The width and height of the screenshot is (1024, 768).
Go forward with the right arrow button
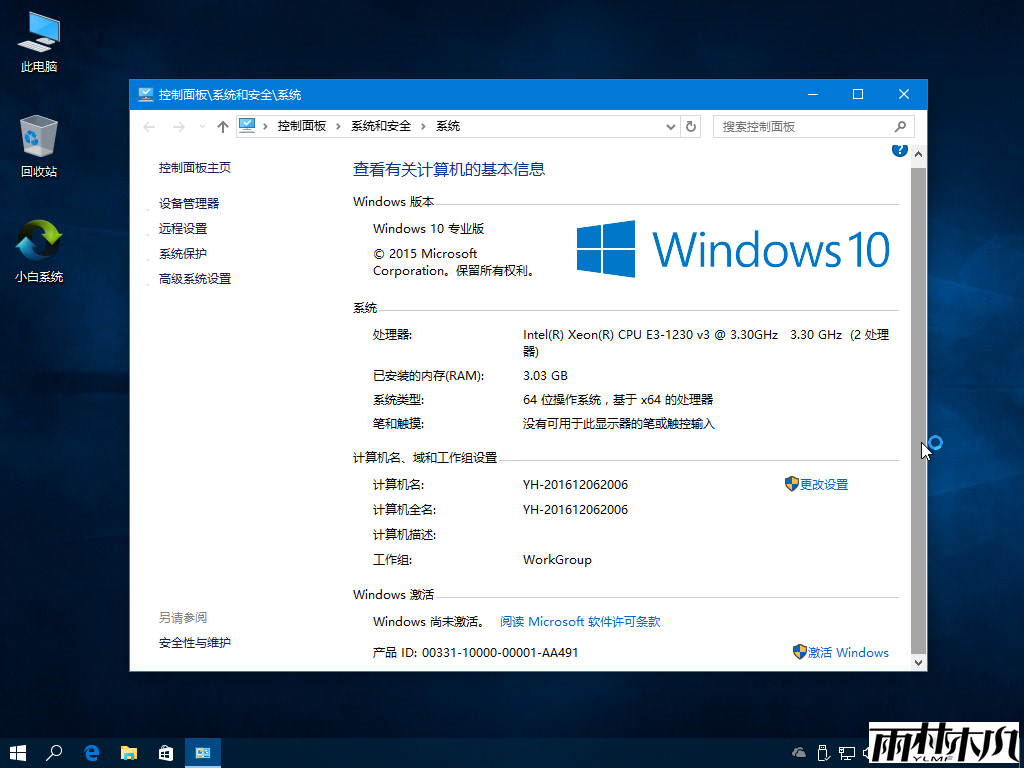[x=178, y=127]
